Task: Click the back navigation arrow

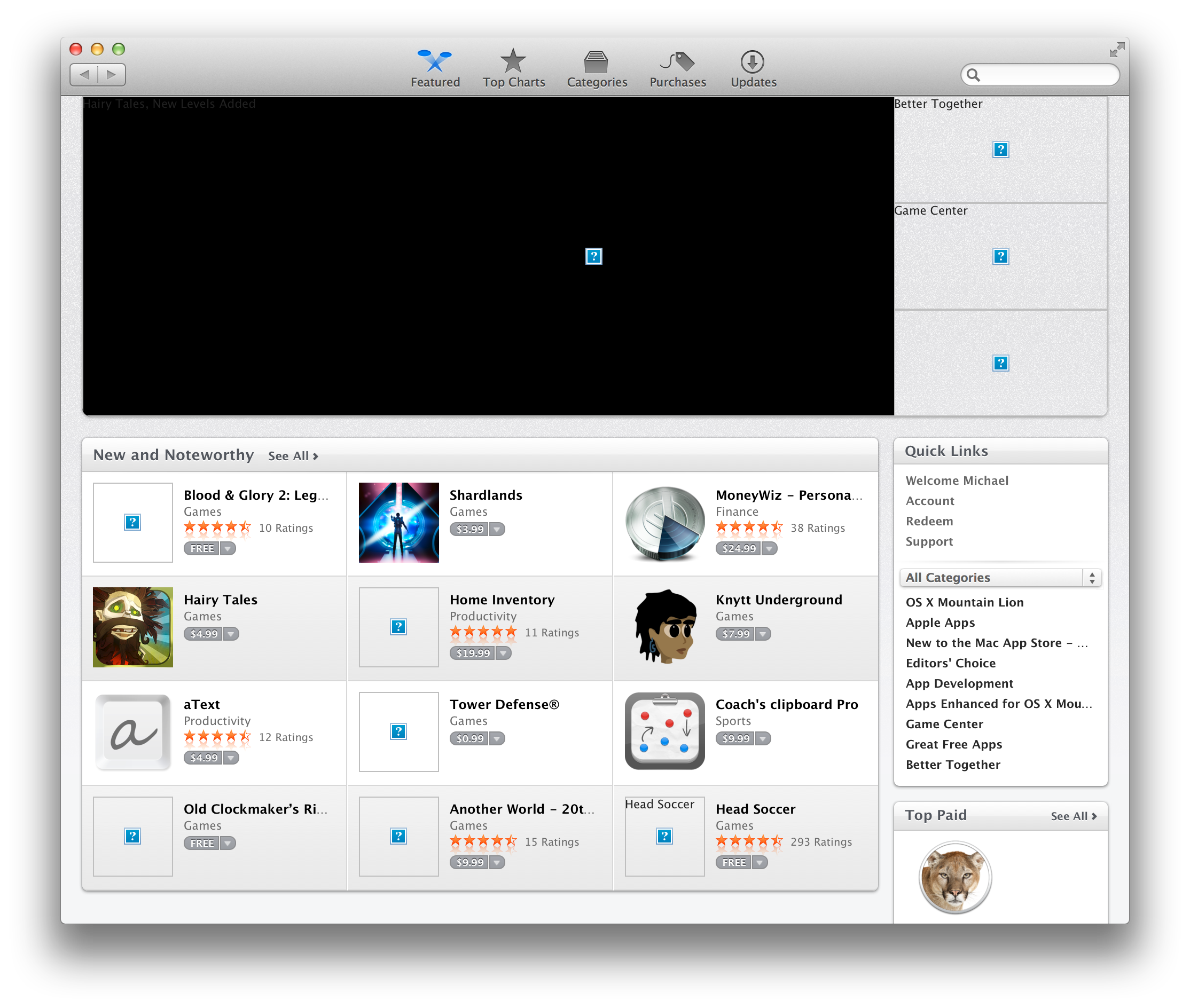Action: click(84, 74)
